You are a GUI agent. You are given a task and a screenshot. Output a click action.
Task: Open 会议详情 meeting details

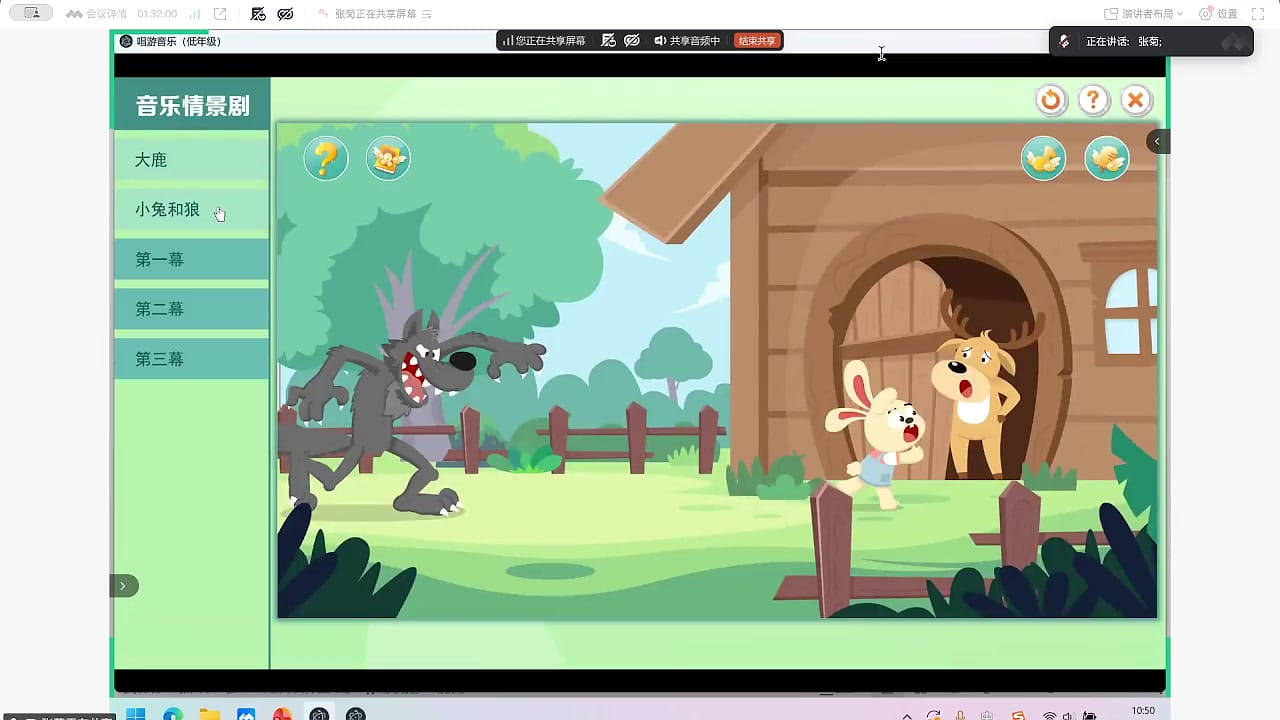[97, 14]
